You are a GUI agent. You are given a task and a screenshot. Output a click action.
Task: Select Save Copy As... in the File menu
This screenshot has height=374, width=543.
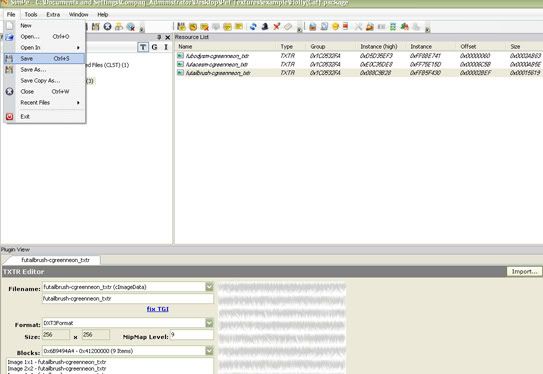pos(44,80)
